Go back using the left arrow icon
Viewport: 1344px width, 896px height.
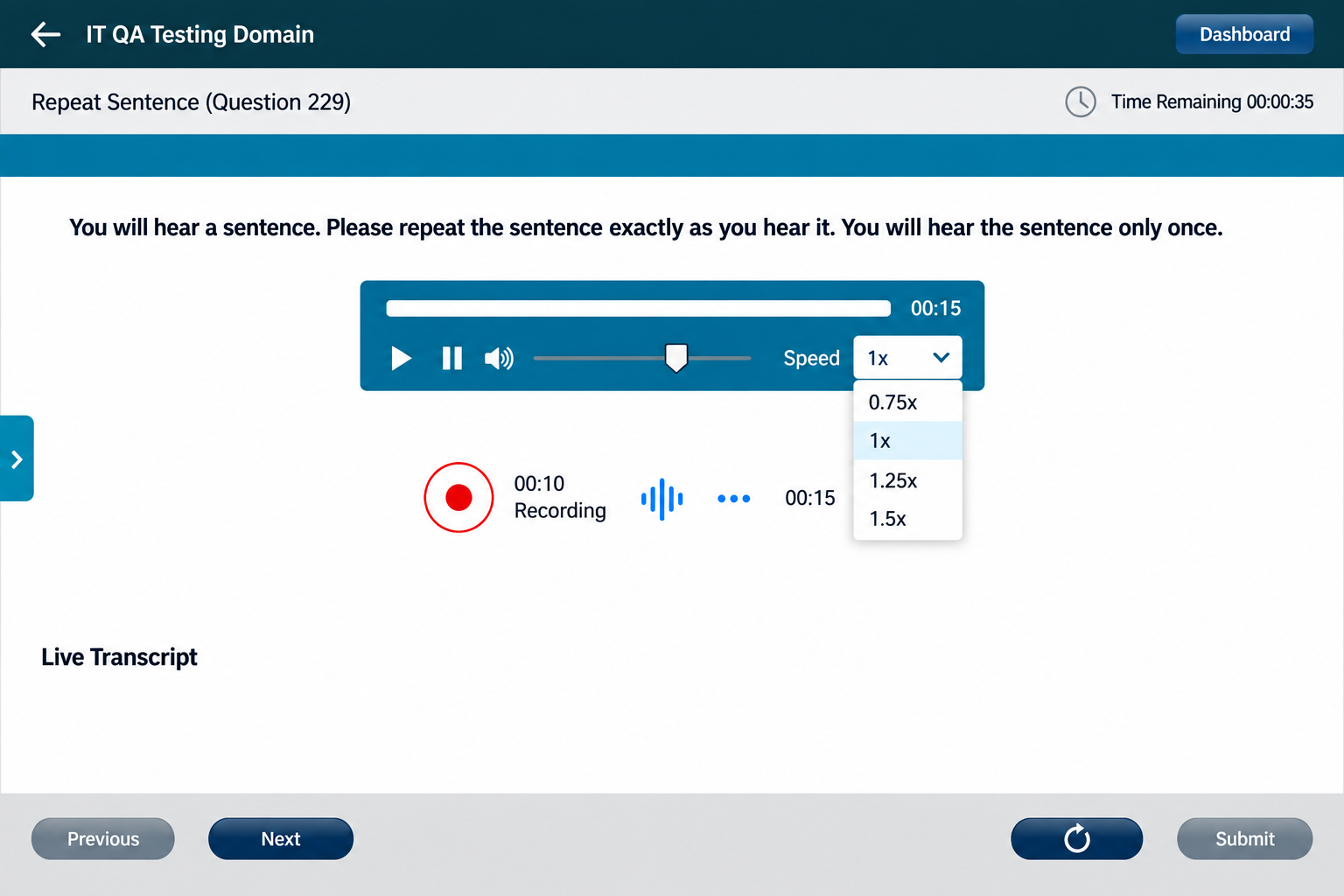45,34
